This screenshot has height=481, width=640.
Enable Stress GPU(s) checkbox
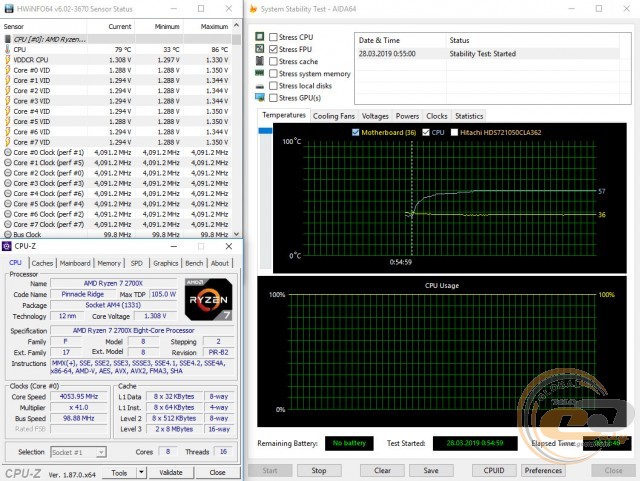click(x=273, y=98)
